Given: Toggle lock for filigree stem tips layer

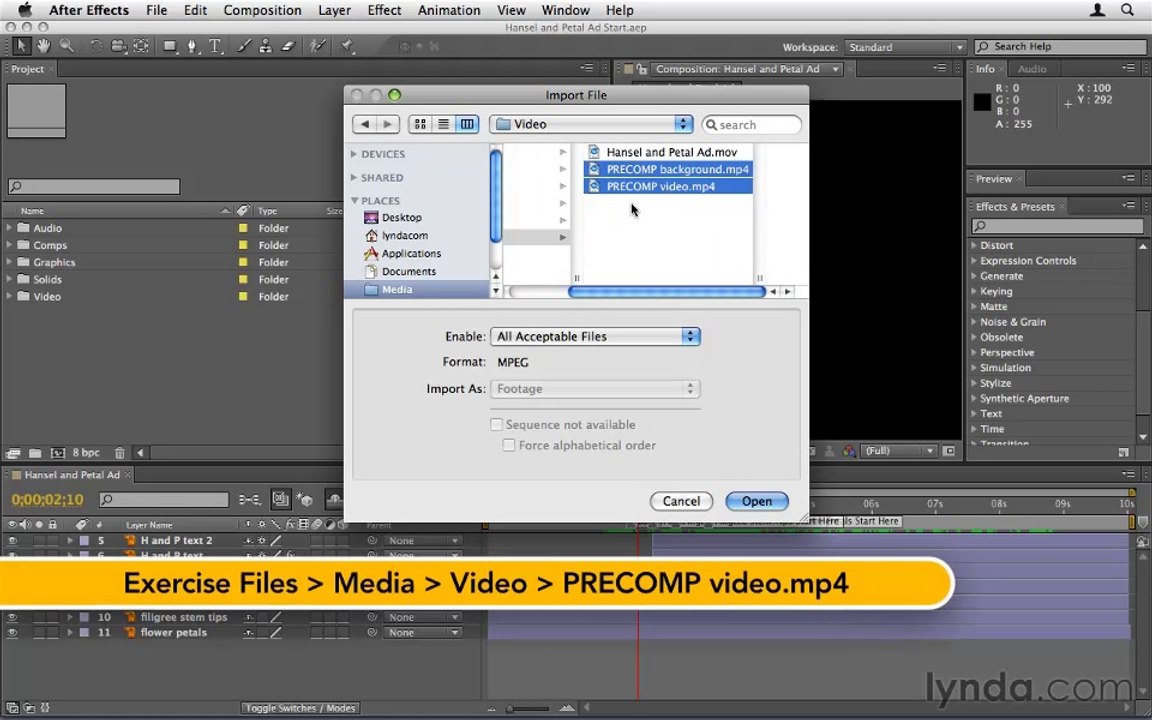Looking at the screenshot, I should click(x=51, y=617).
